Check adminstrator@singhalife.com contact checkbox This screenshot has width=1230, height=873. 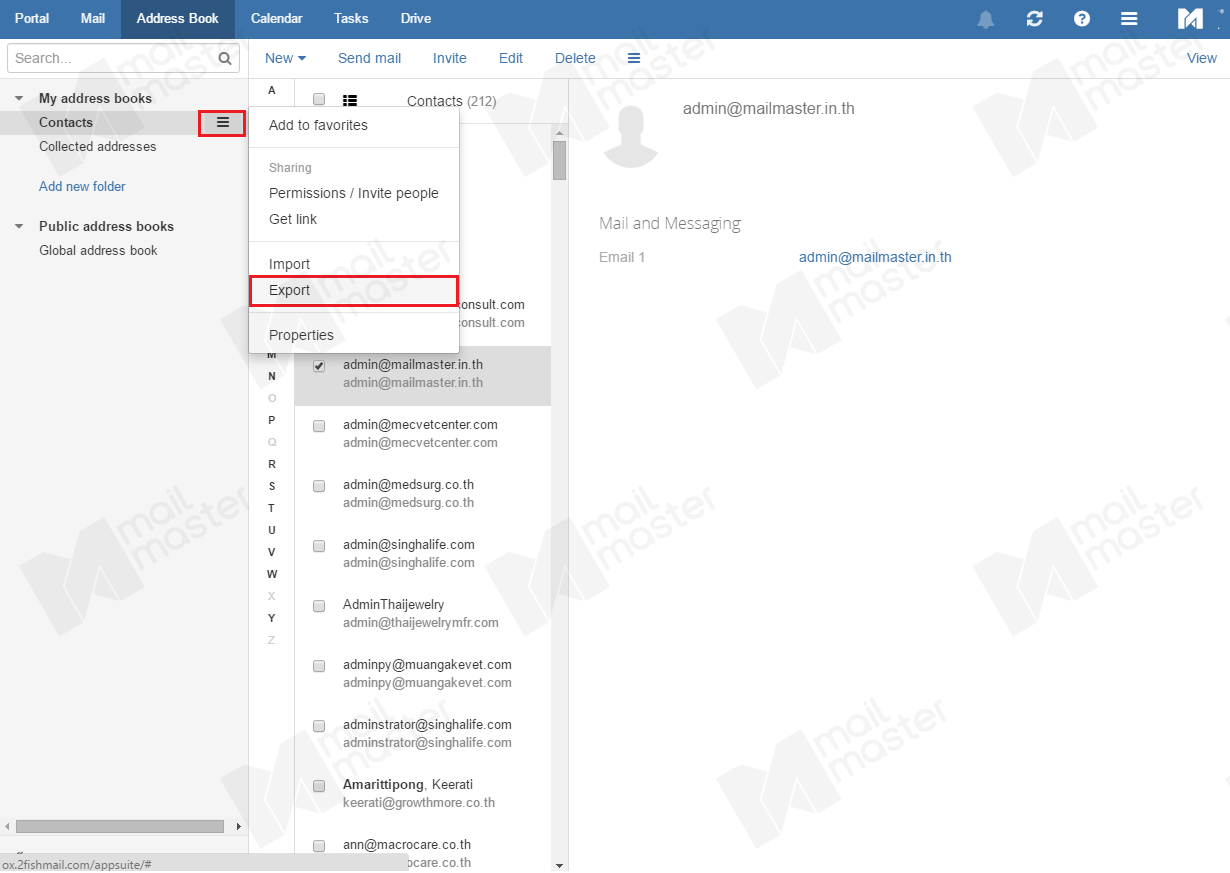(x=319, y=726)
